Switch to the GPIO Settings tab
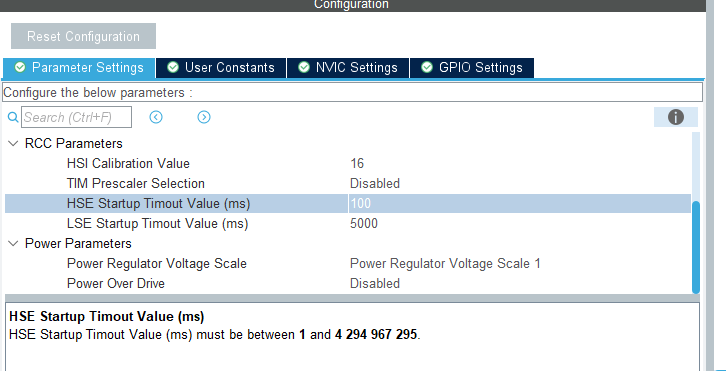The height and width of the screenshot is (371, 726). tap(472, 68)
